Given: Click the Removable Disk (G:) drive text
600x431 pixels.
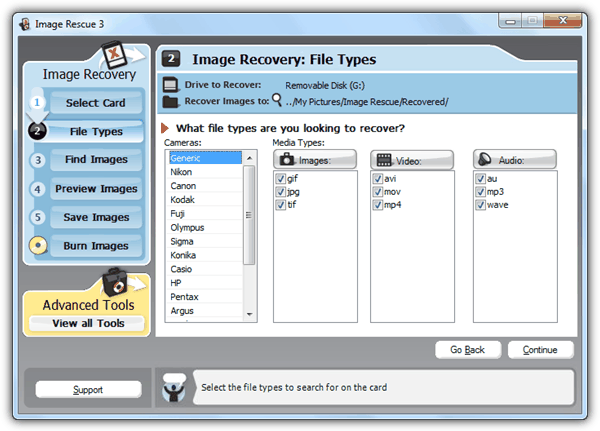Looking at the screenshot, I should click(x=325, y=85).
